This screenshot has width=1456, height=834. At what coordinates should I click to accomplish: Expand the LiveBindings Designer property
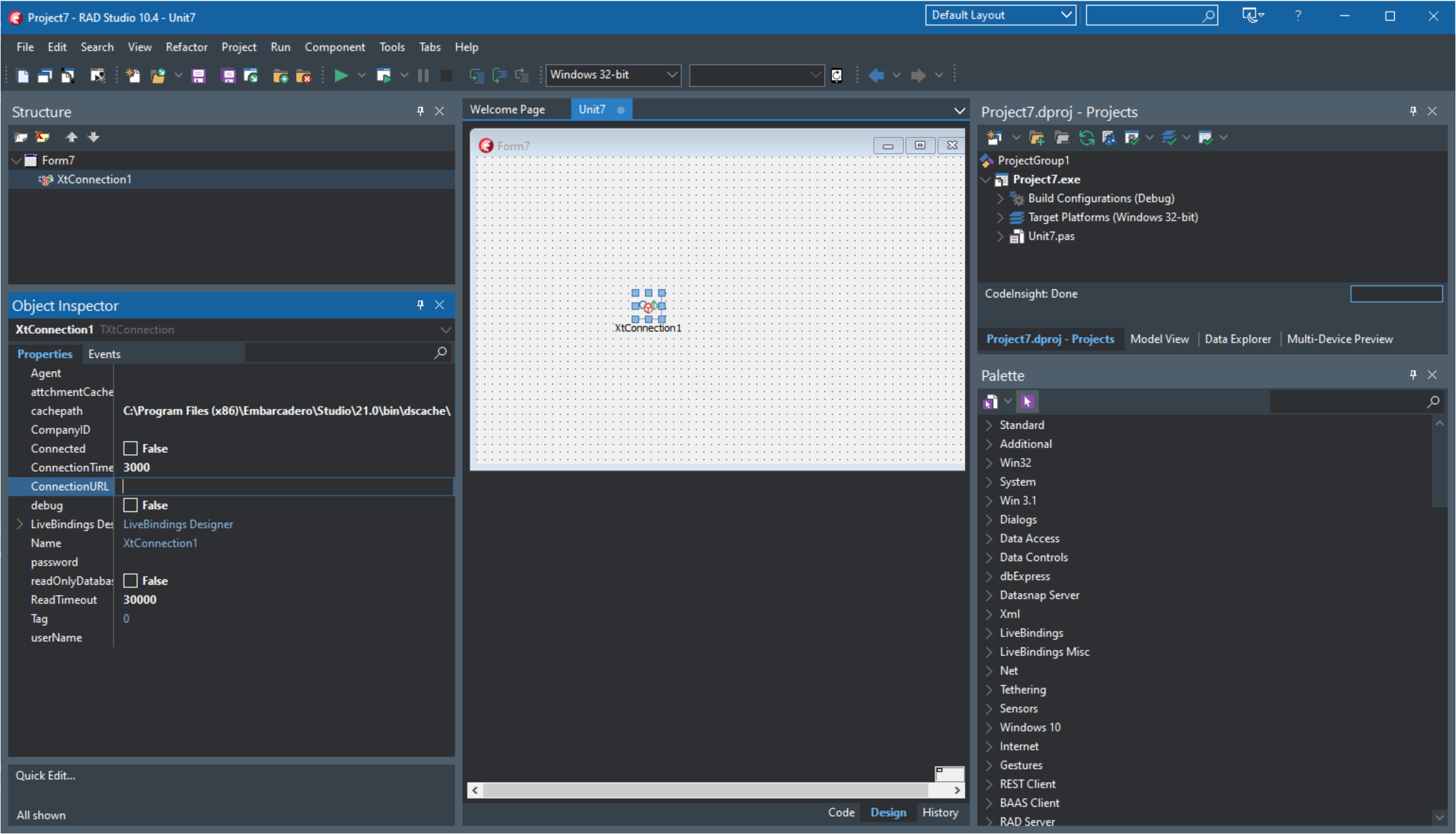(20, 524)
